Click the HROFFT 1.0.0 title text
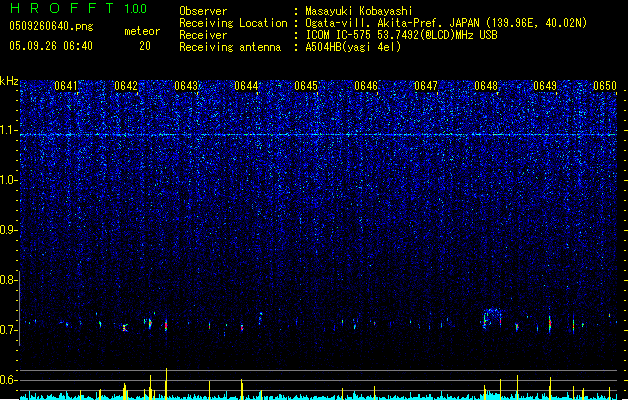 coord(78,8)
